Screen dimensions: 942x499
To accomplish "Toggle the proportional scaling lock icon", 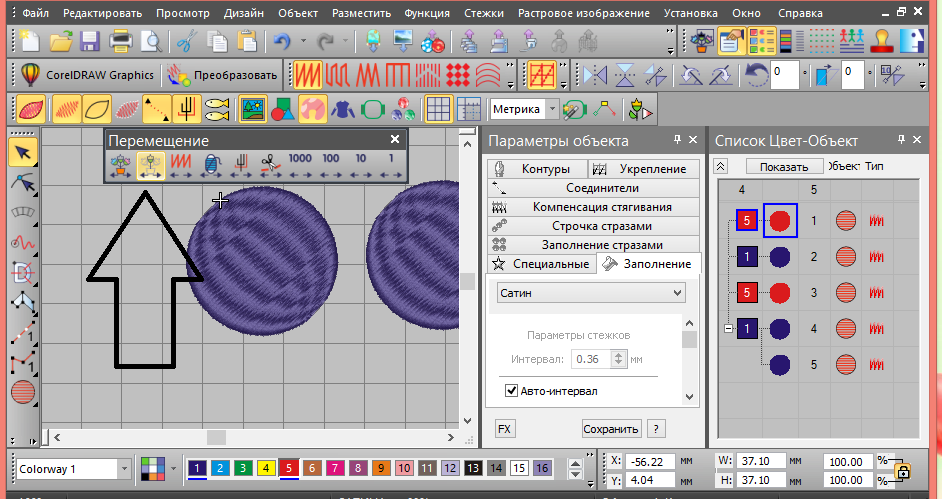I will click(903, 471).
